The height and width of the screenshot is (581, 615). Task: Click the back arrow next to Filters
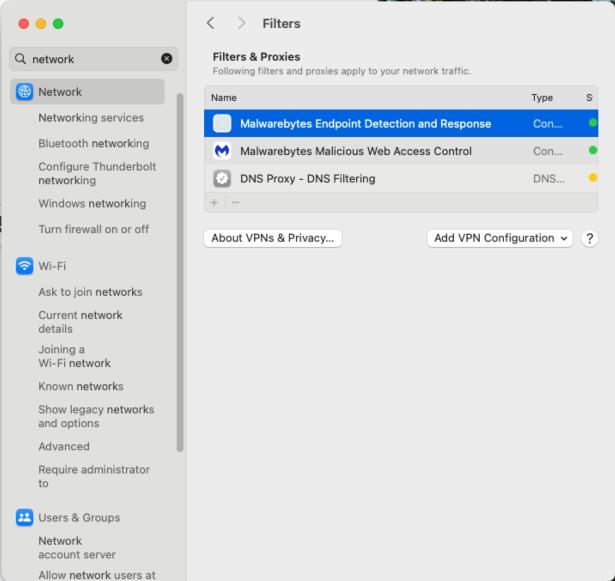(211, 23)
